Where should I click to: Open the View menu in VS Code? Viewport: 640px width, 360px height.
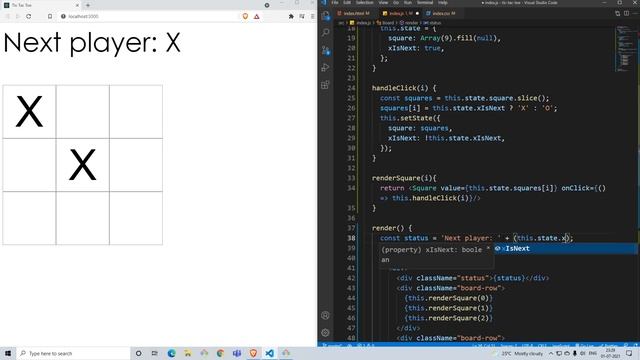coord(383,2)
